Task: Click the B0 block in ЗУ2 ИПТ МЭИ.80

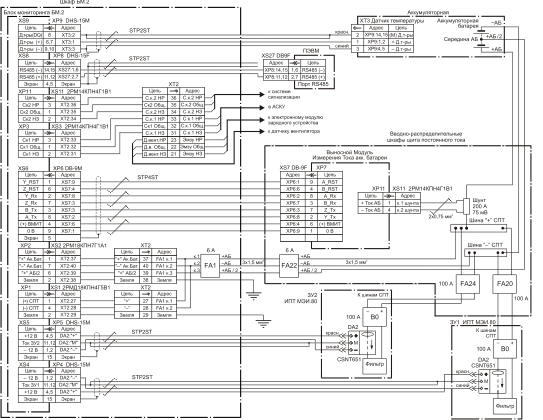Action: 374,317
